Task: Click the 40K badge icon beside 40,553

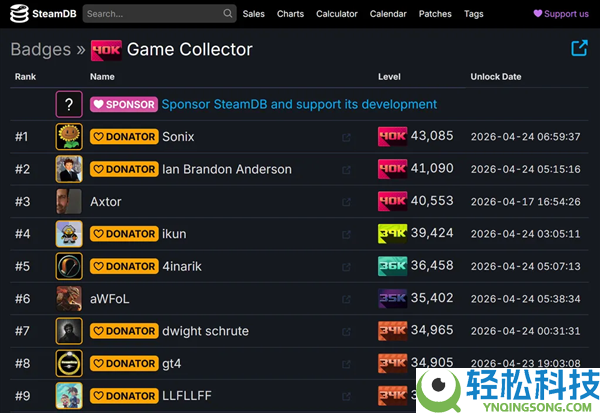Action: tap(392, 201)
